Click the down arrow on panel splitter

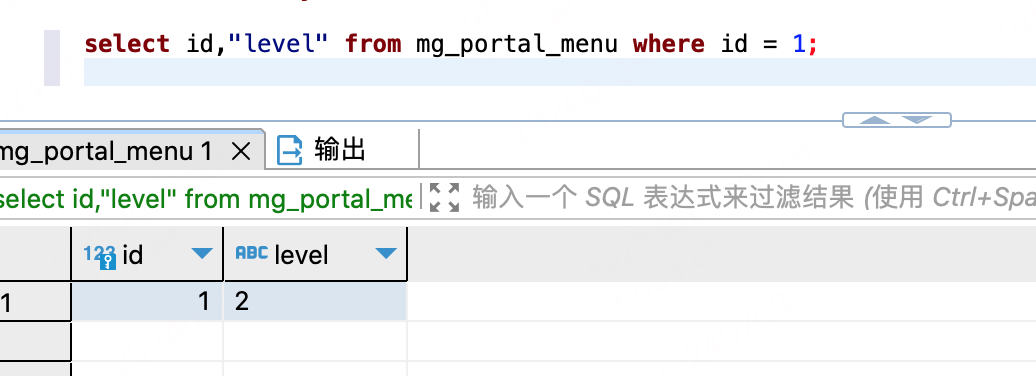[x=916, y=120]
